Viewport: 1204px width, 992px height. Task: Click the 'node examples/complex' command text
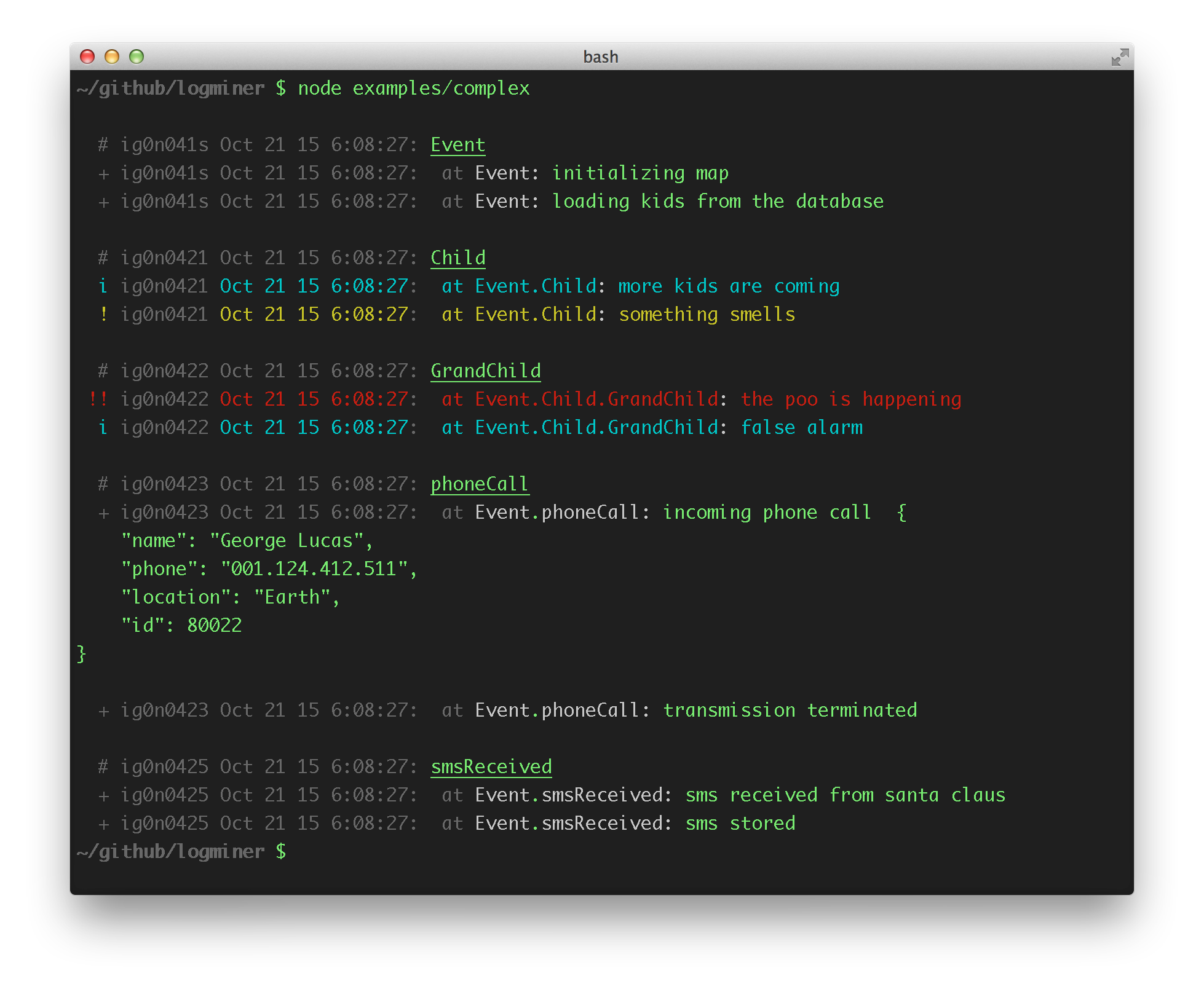413,89
